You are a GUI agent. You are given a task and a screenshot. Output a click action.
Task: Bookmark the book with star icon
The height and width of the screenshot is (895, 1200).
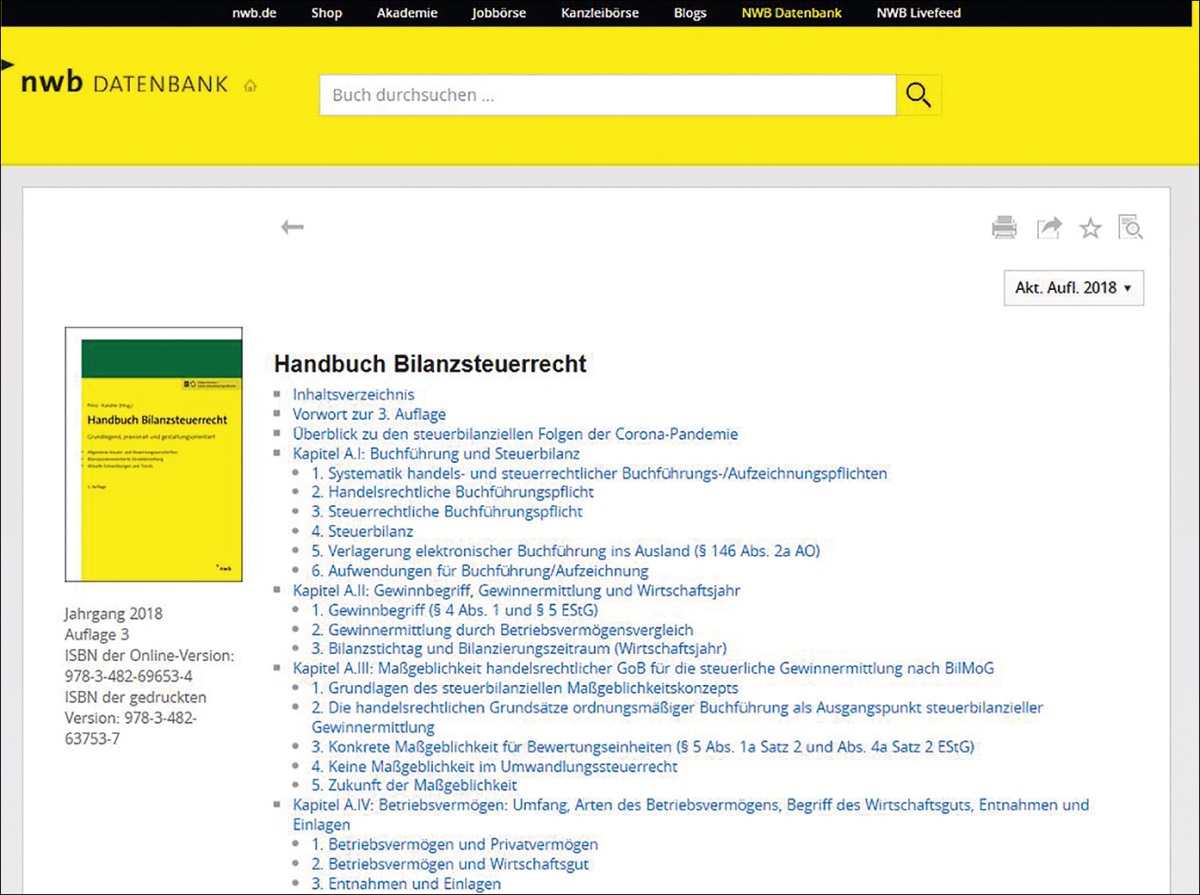(x=1090, y=229)
